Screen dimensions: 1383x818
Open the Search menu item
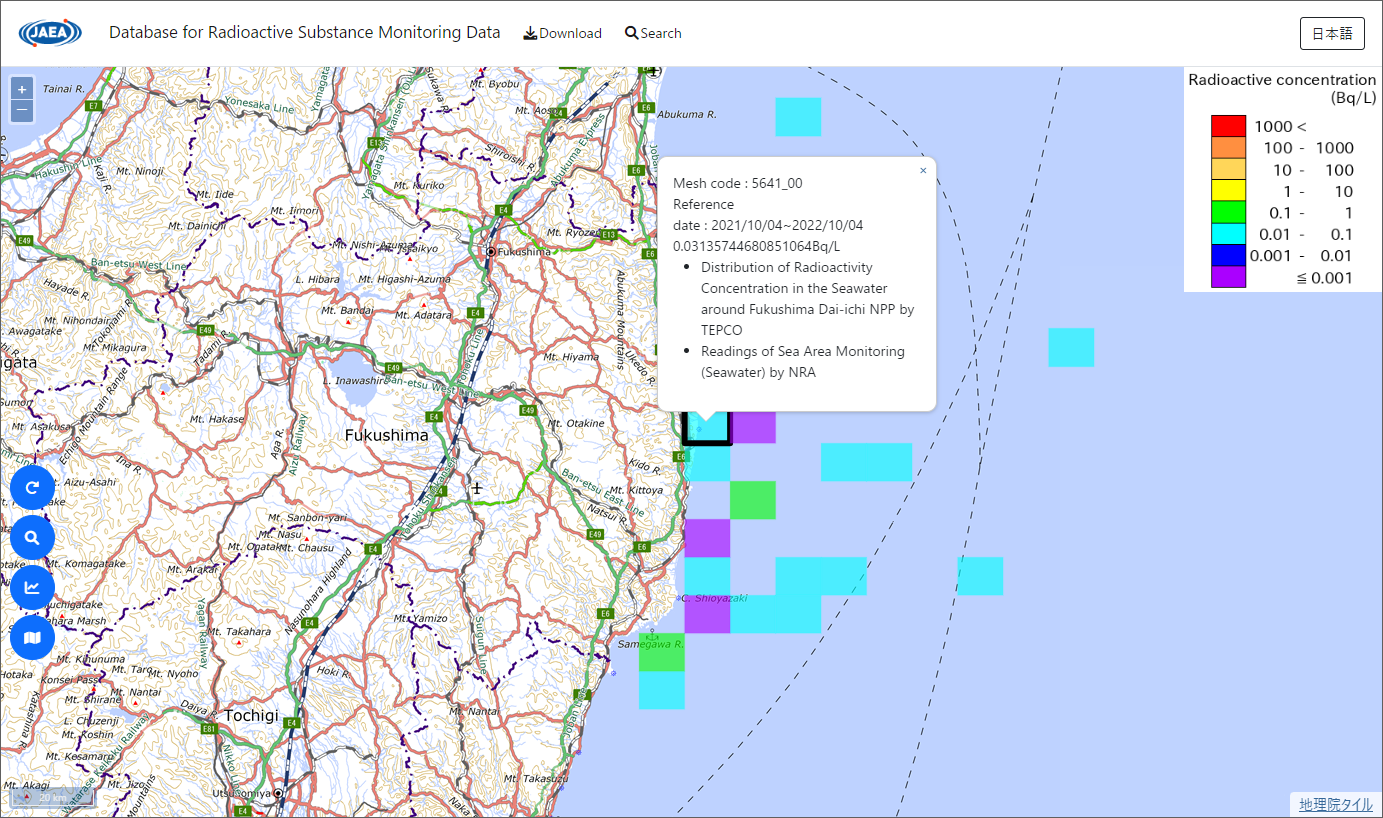tap(653, 33)
